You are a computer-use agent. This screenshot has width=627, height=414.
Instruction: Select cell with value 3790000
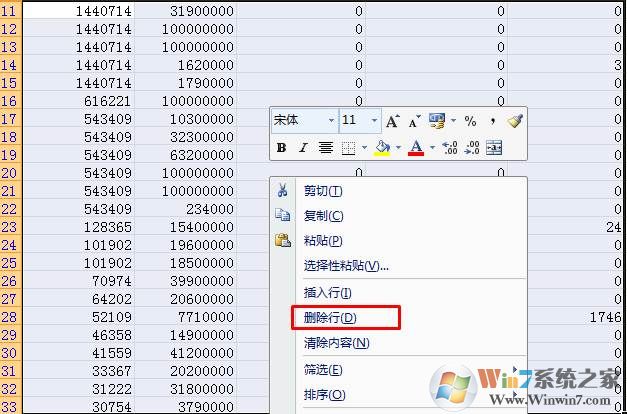coord(186,407)
